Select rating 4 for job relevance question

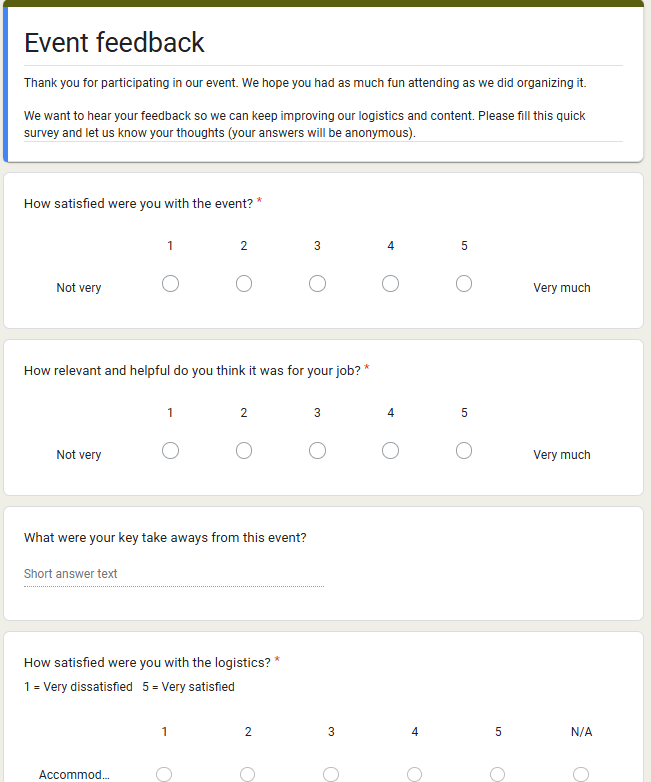pos(390,451)
